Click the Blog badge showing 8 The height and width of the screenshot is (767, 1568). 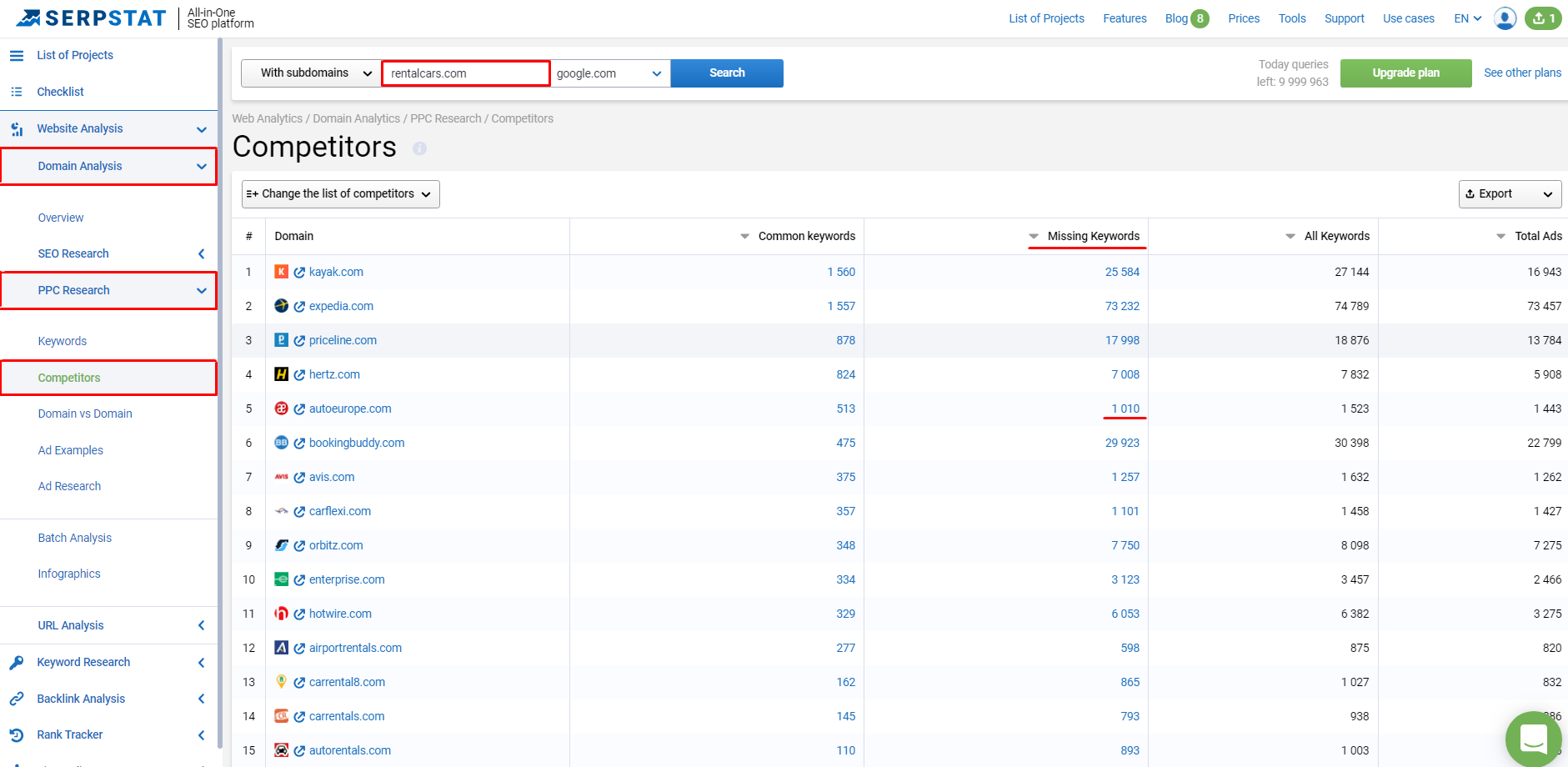coord(1200,18)
